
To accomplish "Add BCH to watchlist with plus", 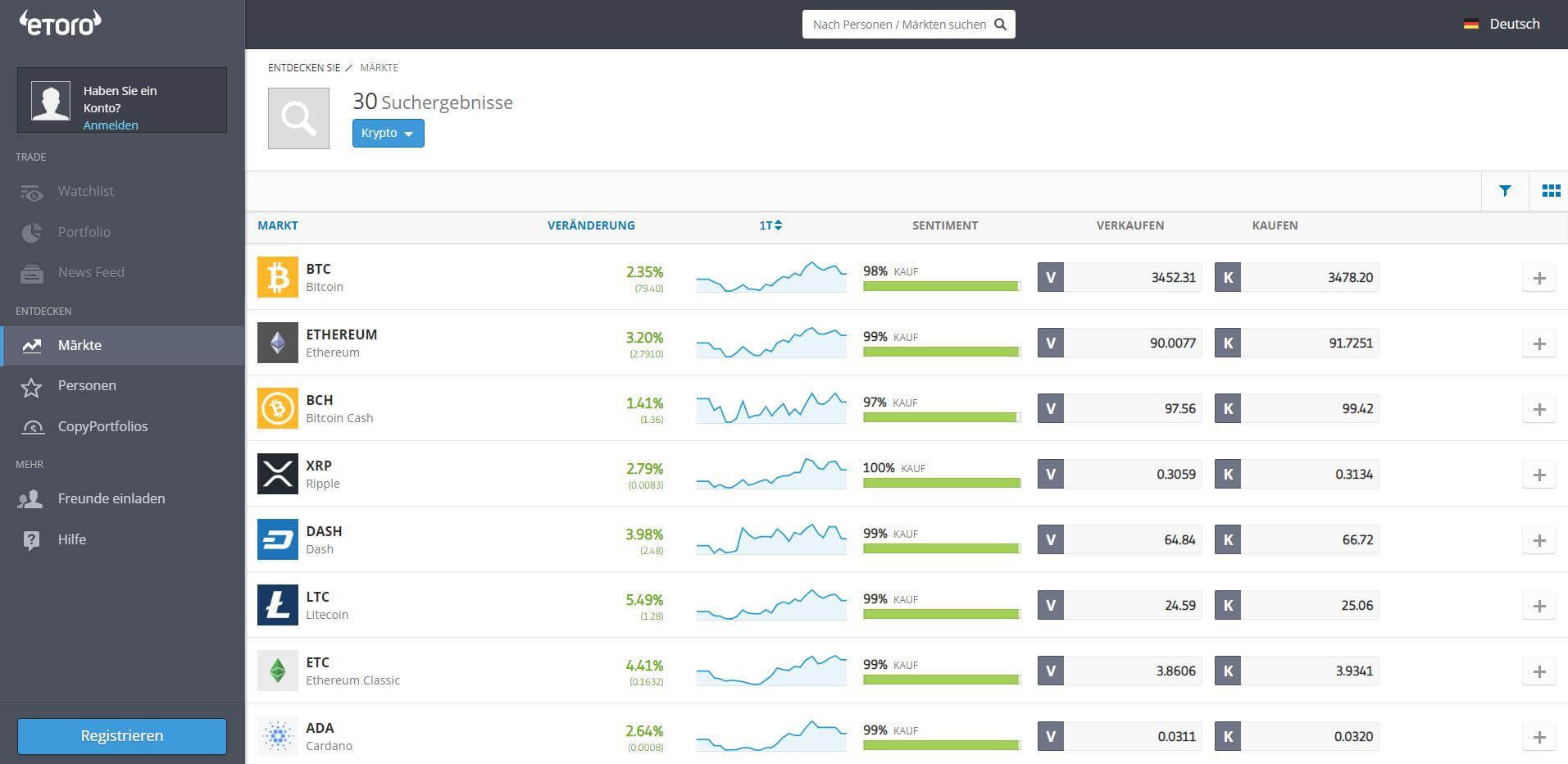I will pyautogui.click(x=1539, y=409).
